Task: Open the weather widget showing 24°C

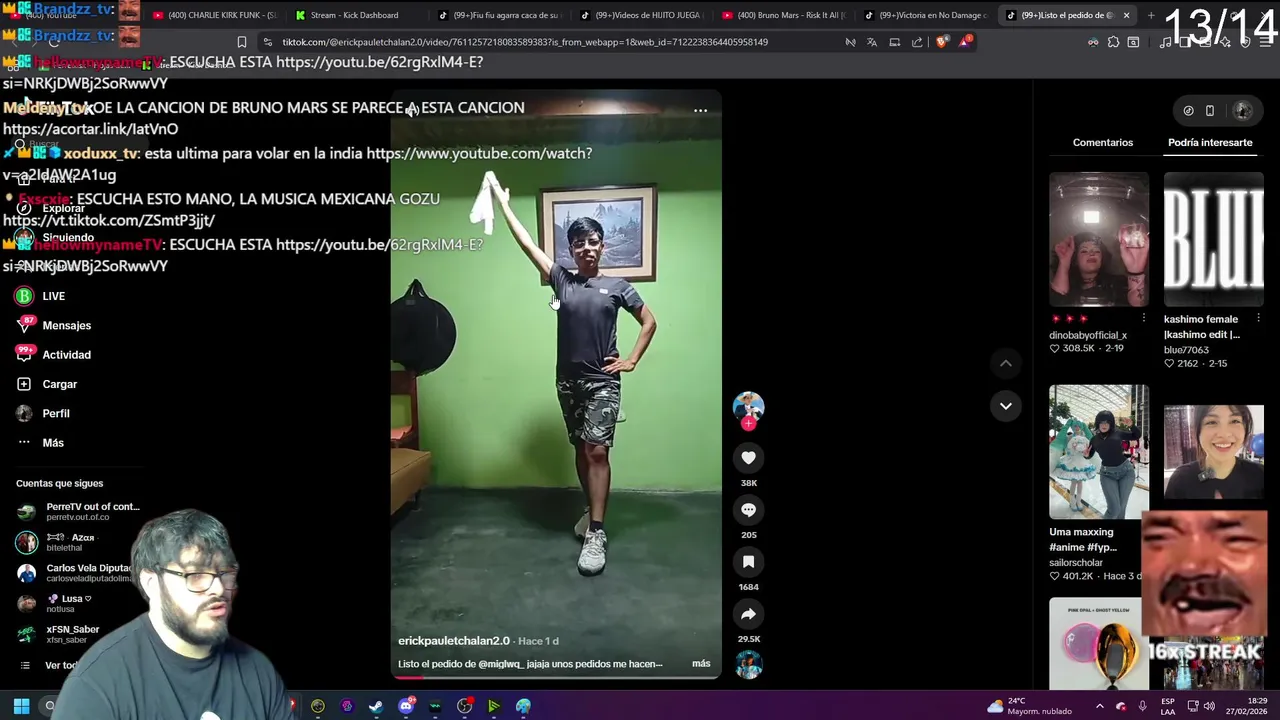Action: [1030, 706]
